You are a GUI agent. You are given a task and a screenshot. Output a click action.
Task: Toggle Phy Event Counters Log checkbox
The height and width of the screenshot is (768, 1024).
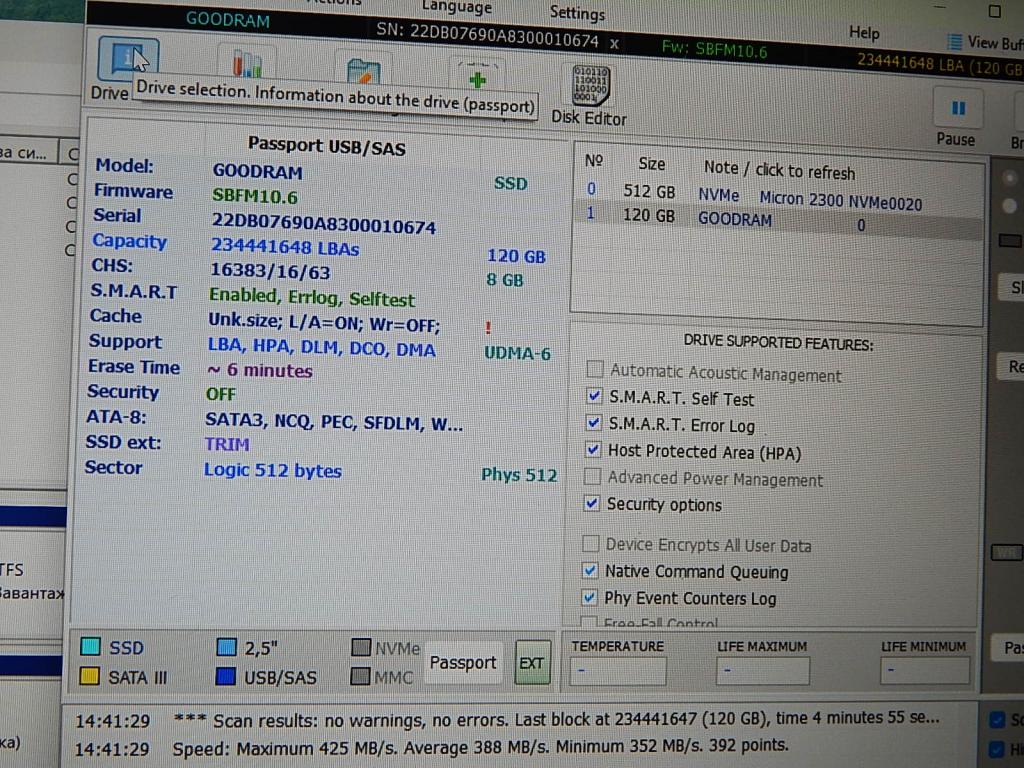591,598
